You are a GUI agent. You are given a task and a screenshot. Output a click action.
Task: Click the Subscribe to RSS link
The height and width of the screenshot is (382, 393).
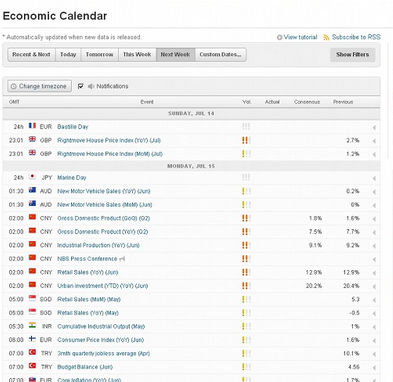(356, 37)
